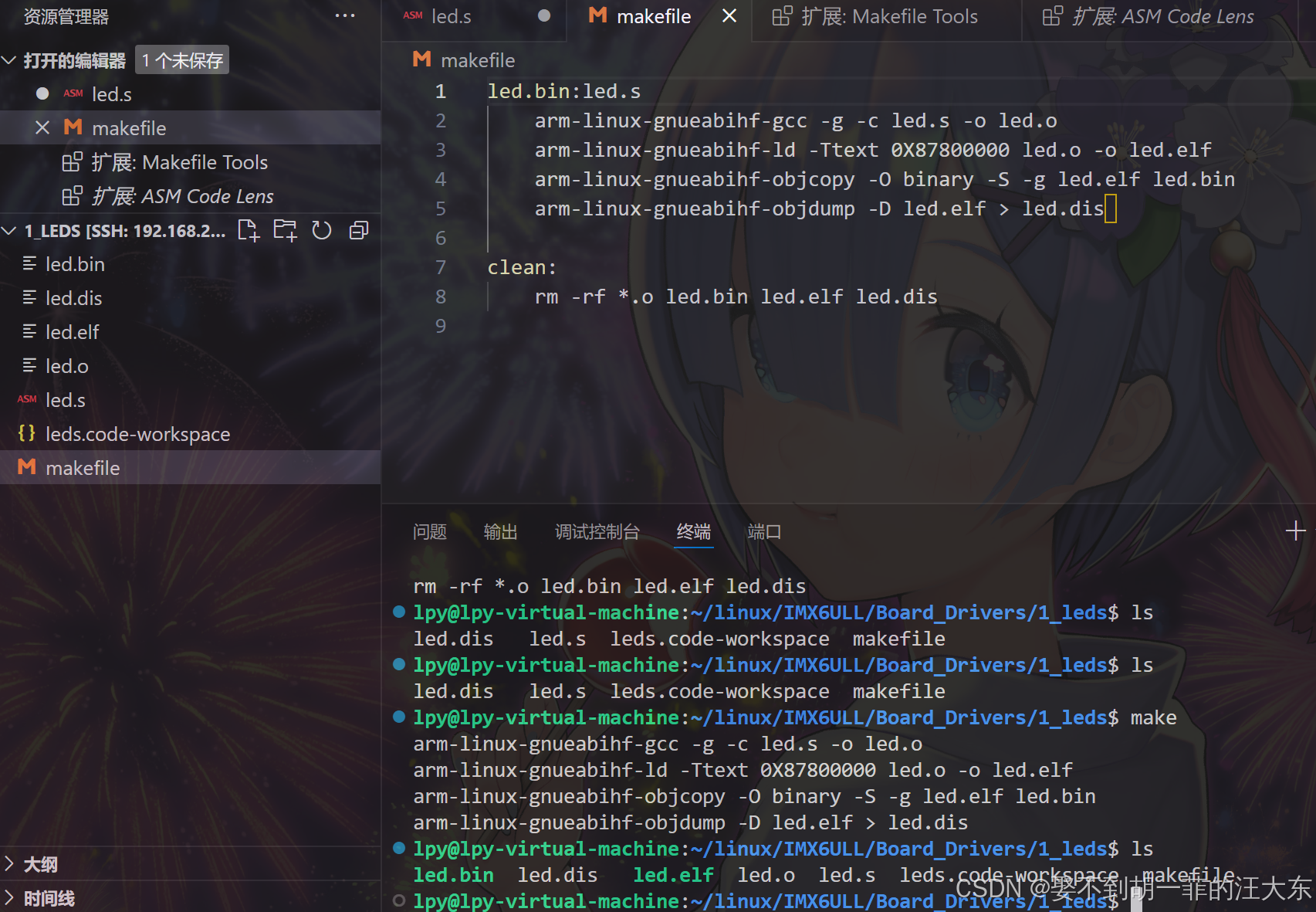Switch to the led.s editor tab
Viewport: 1316px width, 912px height.
click(474, 16)
